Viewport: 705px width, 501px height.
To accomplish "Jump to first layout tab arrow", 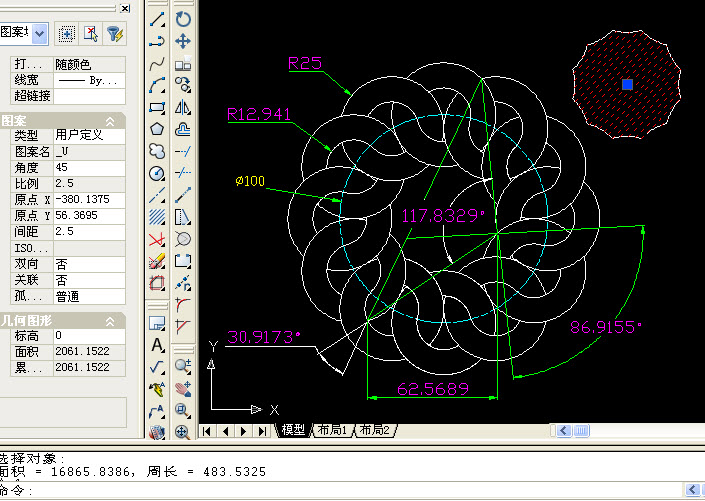I will click(207, 431).
